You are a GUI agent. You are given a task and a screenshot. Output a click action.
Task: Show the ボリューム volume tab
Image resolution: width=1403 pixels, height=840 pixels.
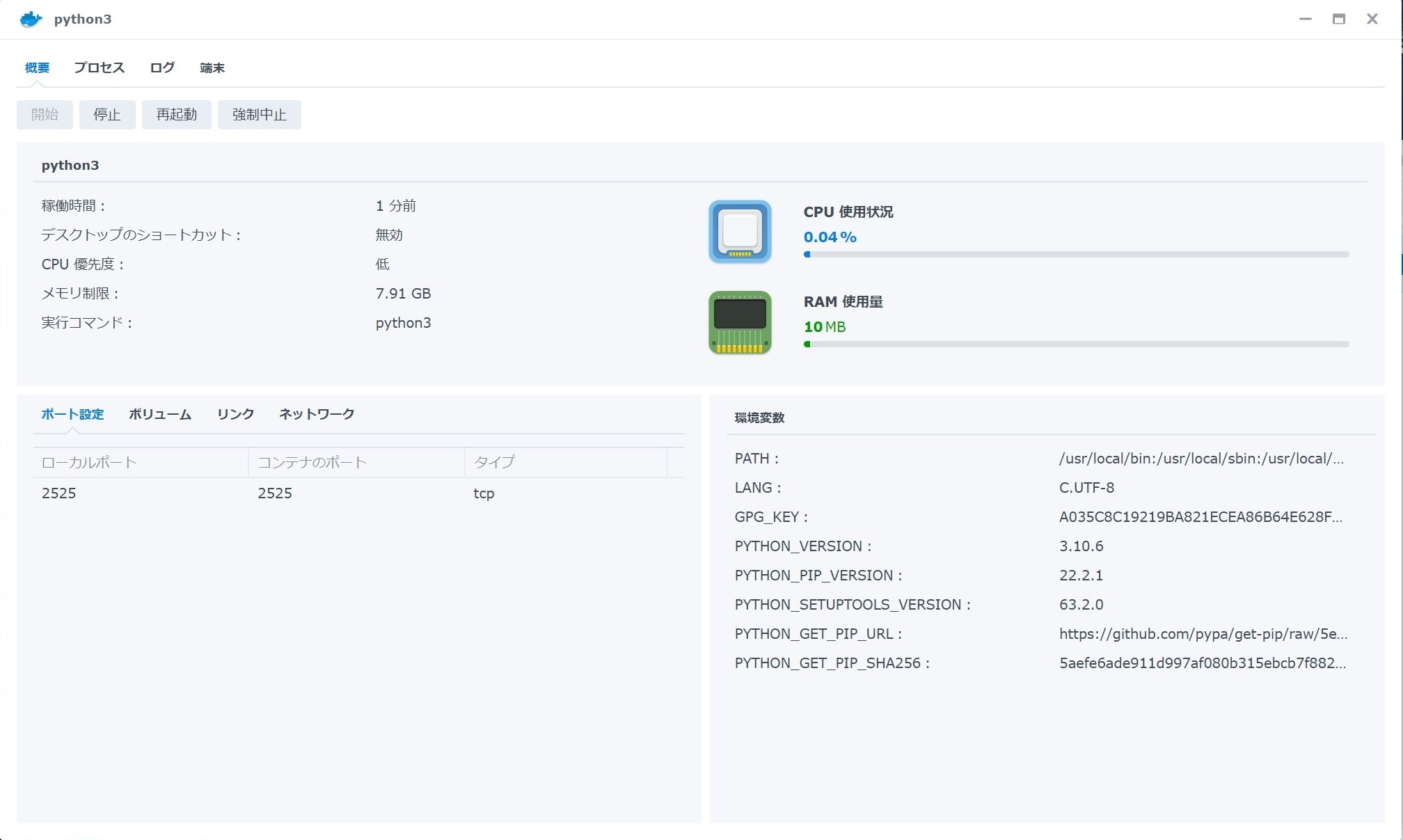tap(159, 414)
